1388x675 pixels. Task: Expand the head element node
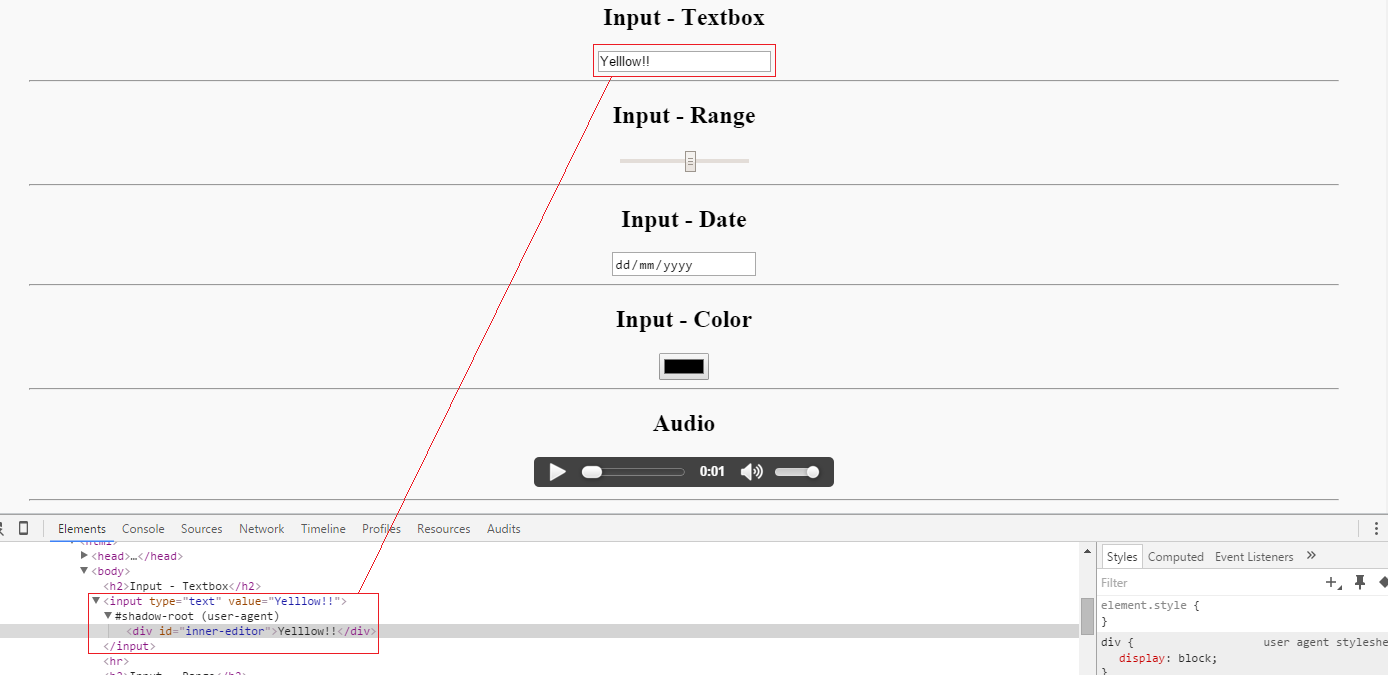(85, 556)
